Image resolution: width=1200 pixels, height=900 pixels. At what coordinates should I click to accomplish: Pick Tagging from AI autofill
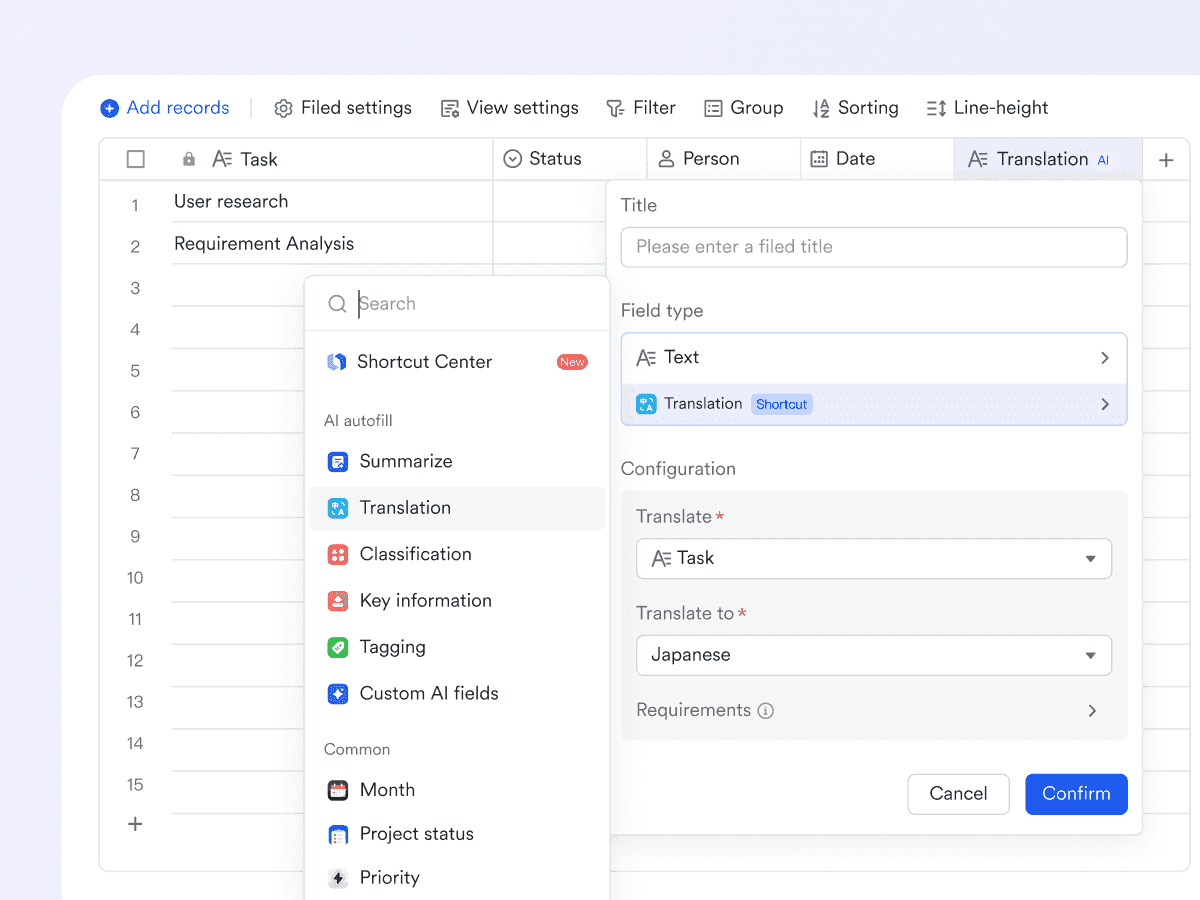pyautogui.click(x=457, y=647)
